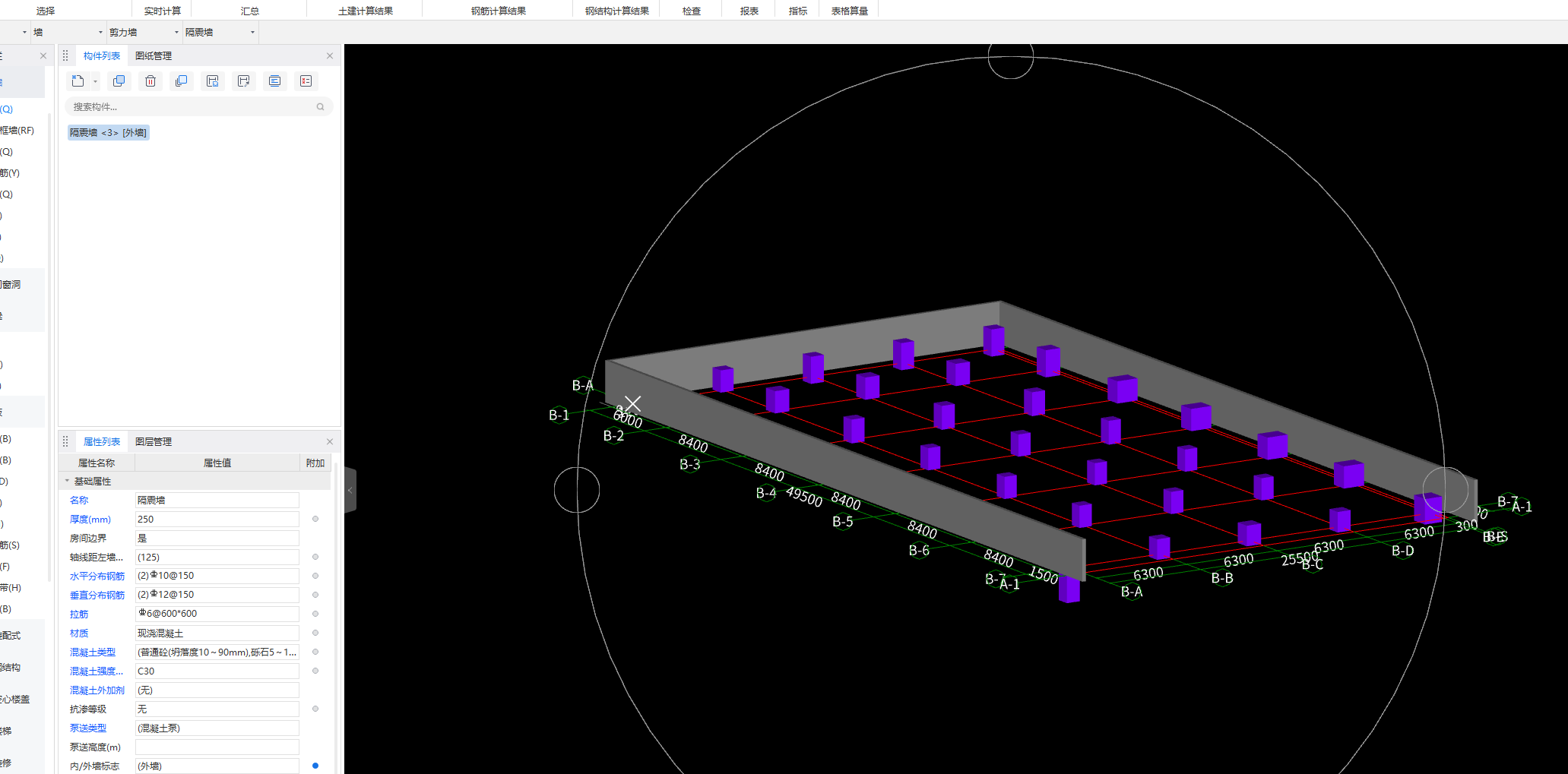Click the extract component archive icon
Screen dimensions: 1568x774
[243, 81]
